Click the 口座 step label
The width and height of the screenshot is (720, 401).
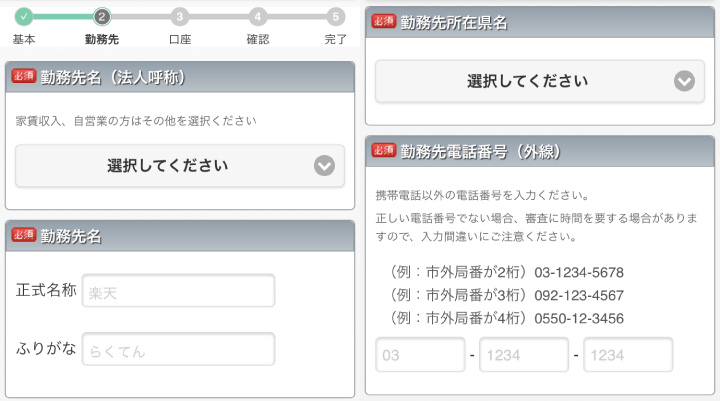pos(180,40)
